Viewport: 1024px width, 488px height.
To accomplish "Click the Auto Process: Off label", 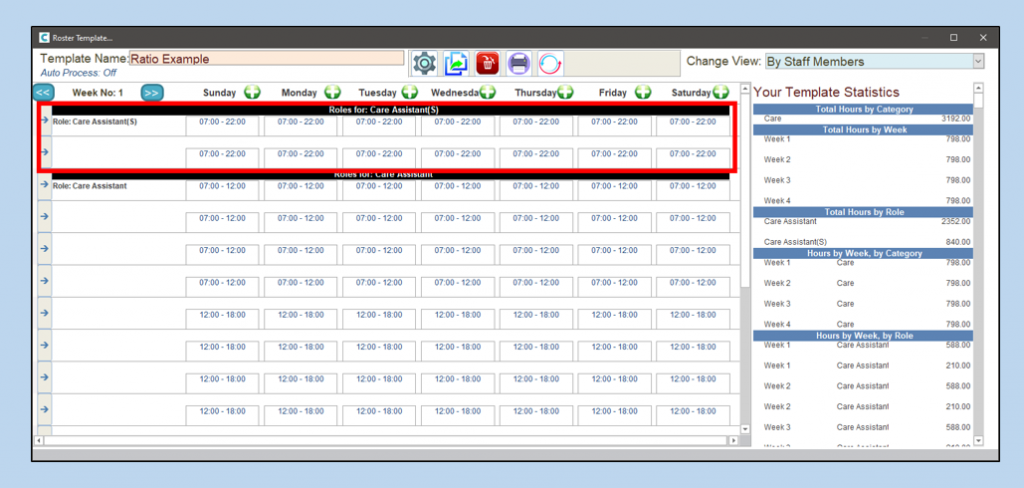I will (x=78, y=73).
